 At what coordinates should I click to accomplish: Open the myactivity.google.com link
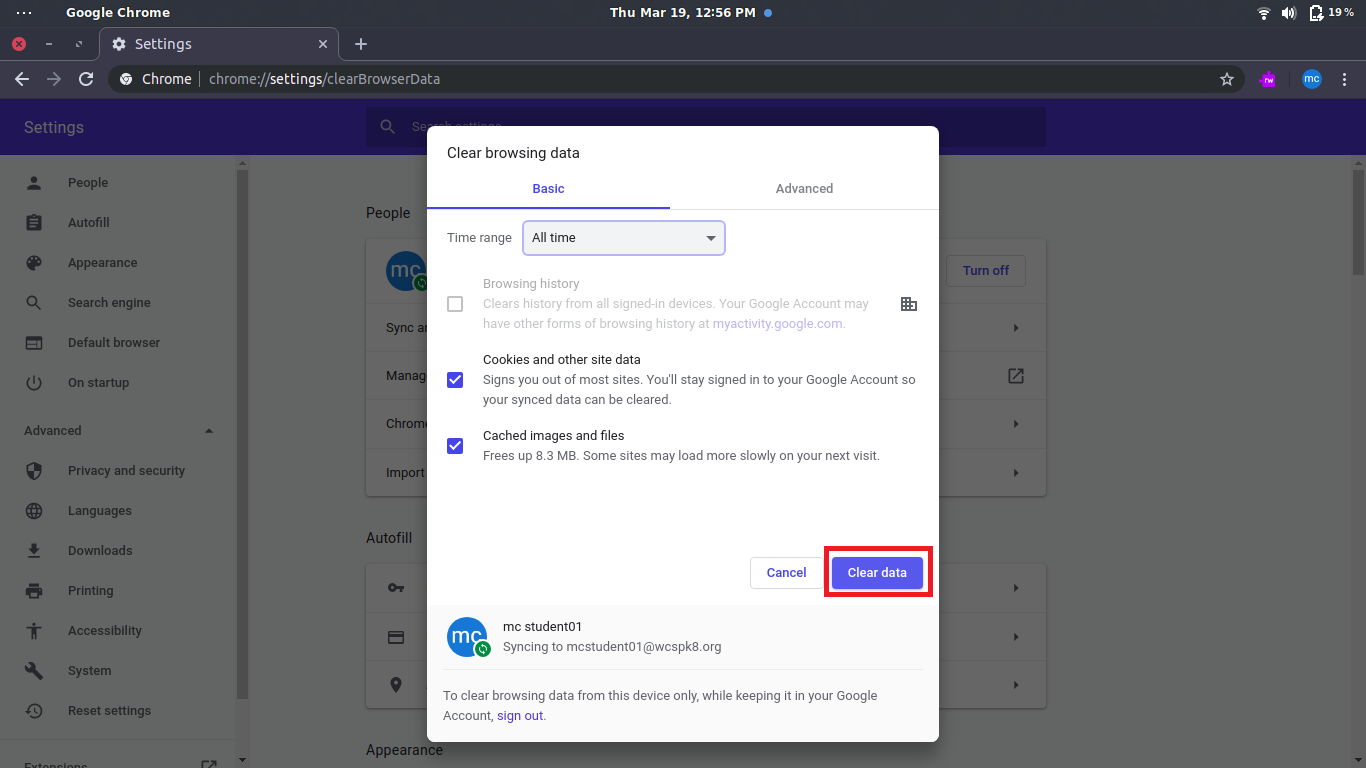777,324
